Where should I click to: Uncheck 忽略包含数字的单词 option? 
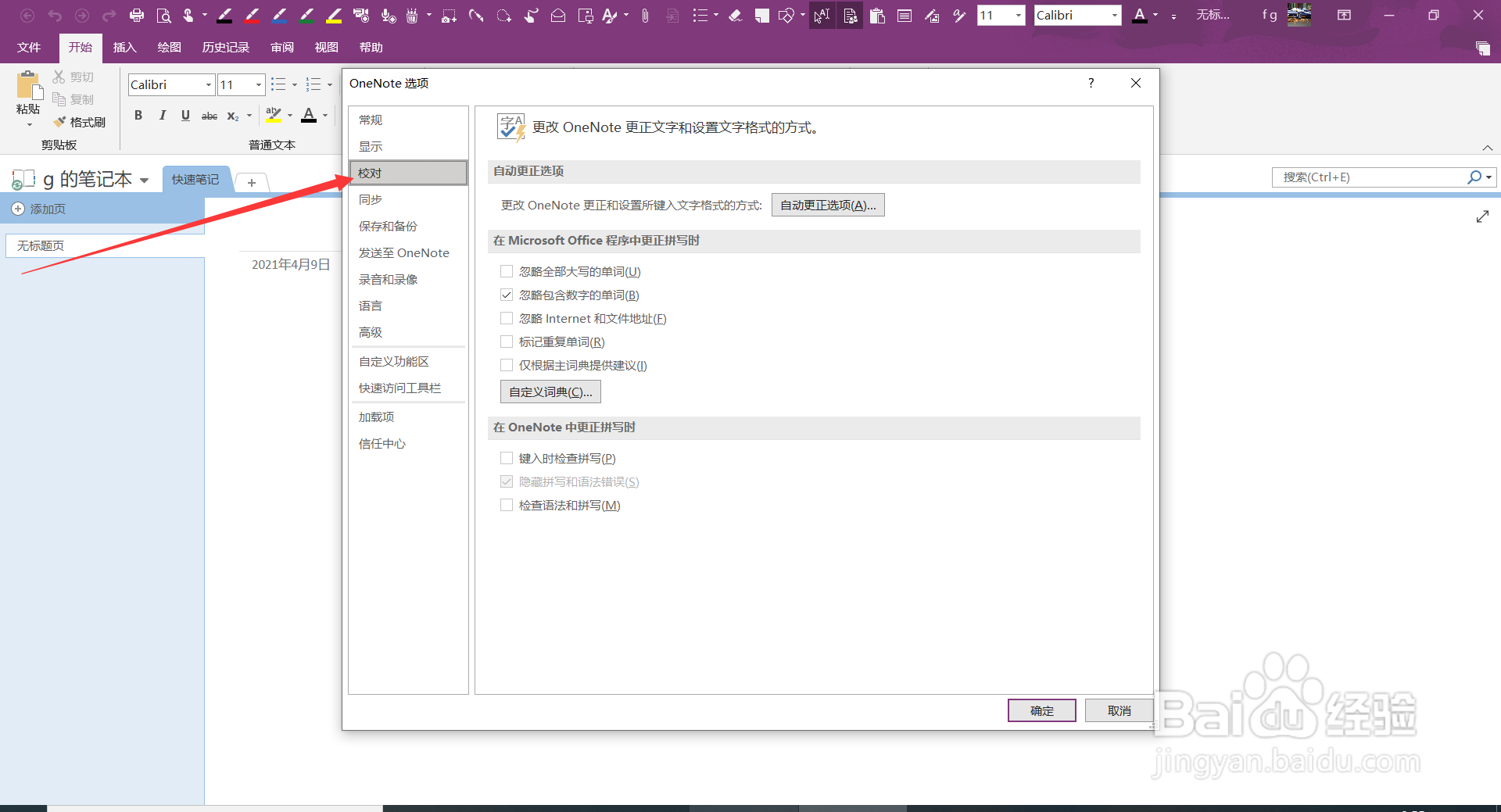click(507, 295)
